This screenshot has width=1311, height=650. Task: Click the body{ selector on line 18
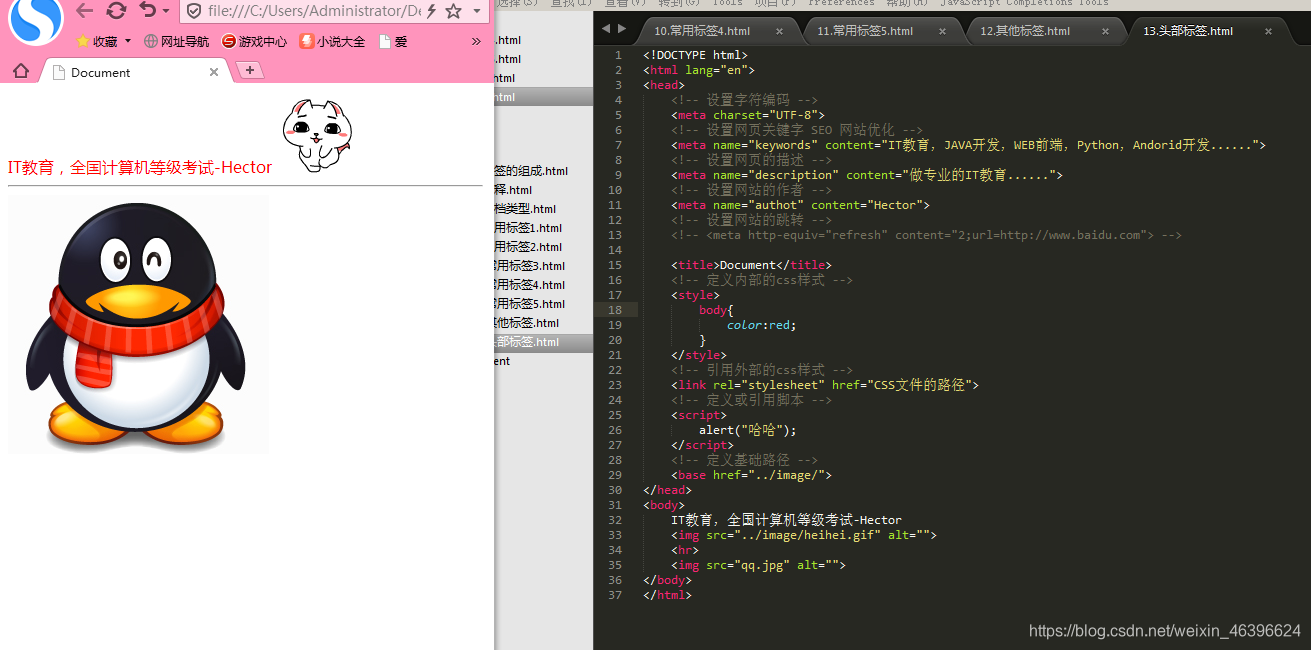716,310
